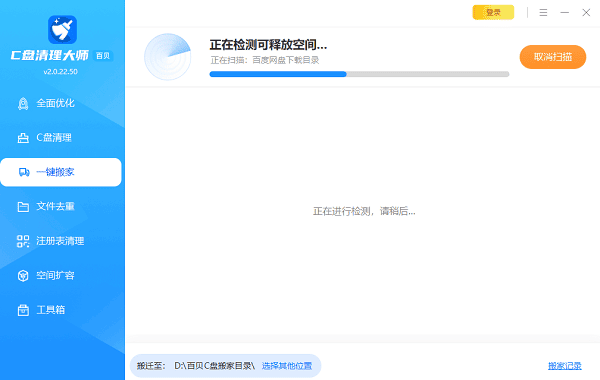Viewport: 600px width, 380px height.
Task: Click the 百贝 brand badge
Action: click(103, 56)
